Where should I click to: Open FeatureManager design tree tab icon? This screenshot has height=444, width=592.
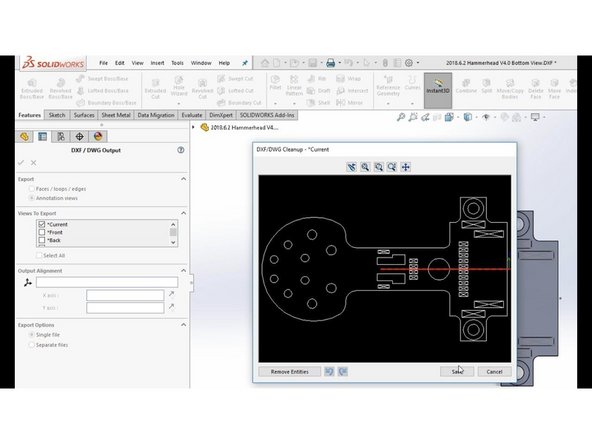point(25,136)
